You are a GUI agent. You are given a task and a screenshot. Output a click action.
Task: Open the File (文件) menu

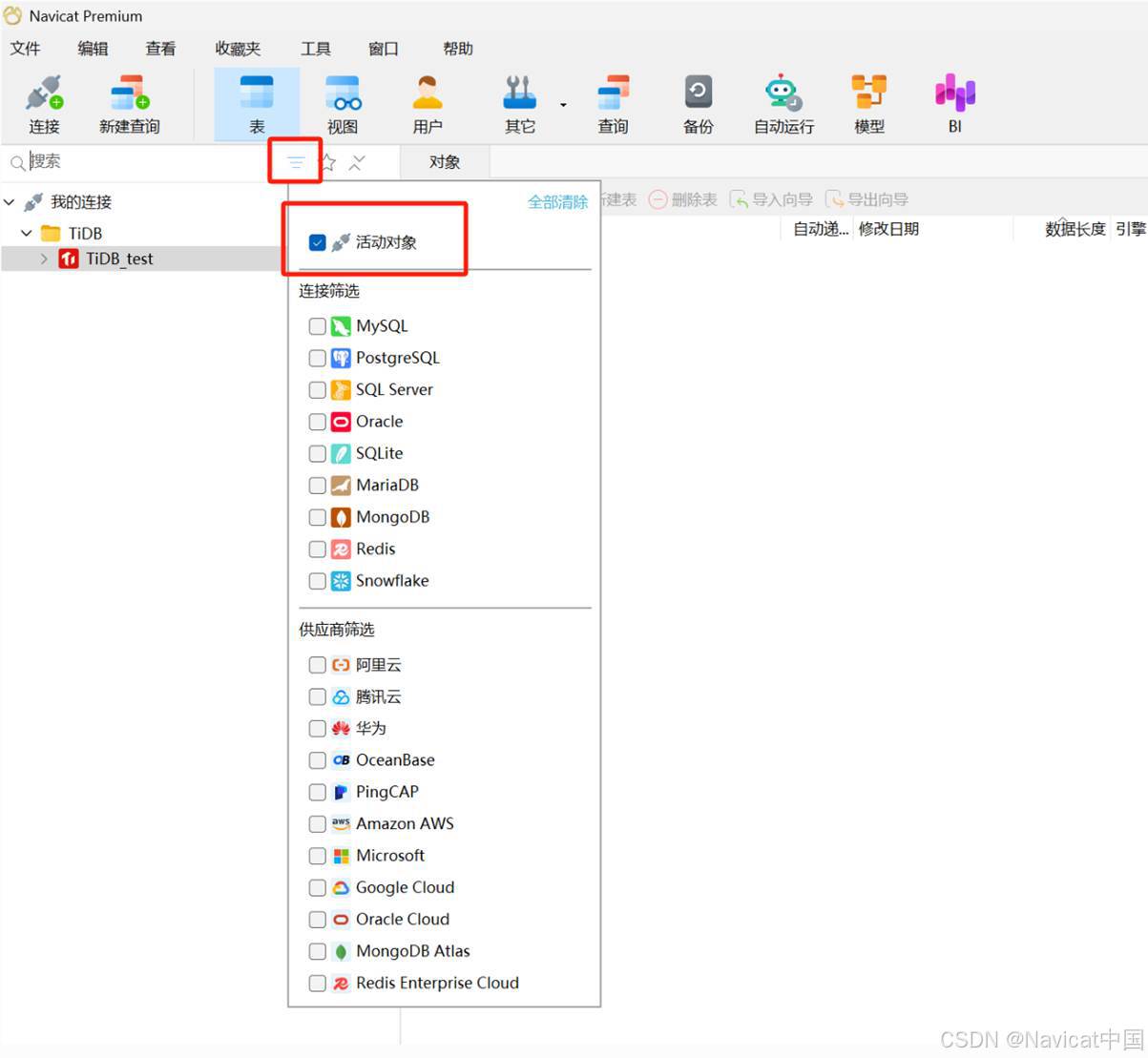[25, 49]
